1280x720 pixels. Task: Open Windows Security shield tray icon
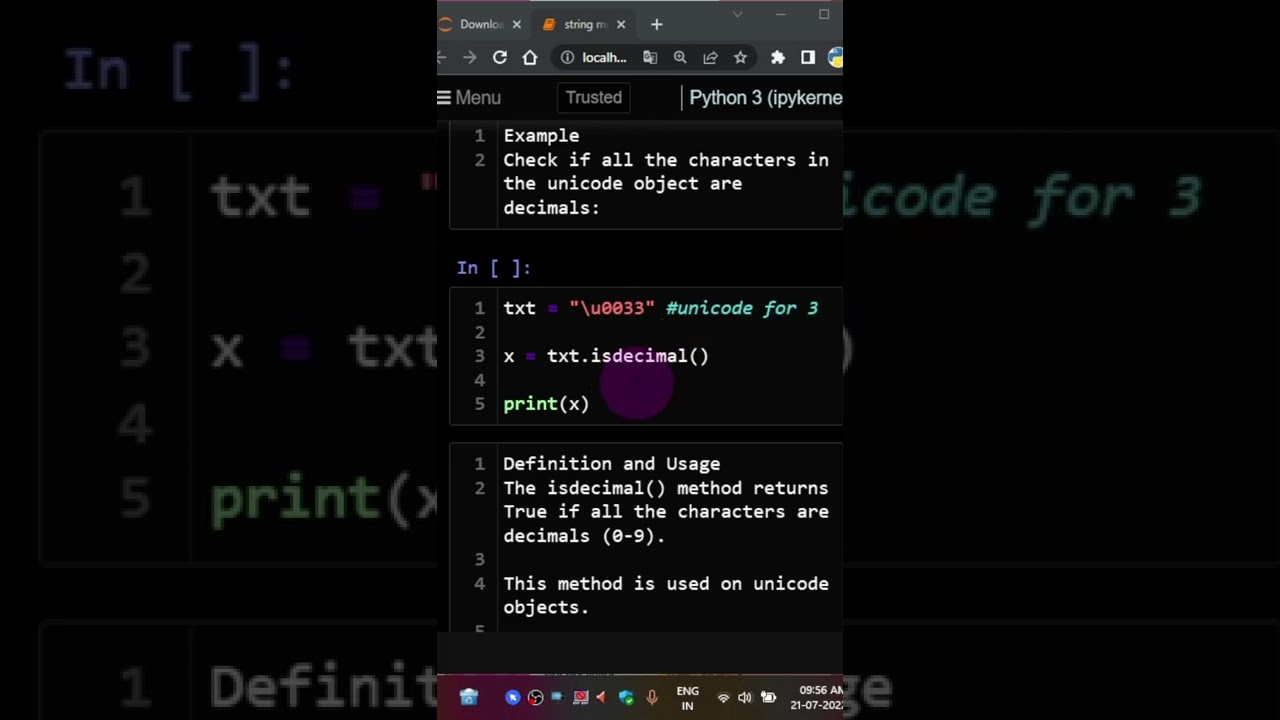pyautogui.click(x=626, y=698)
